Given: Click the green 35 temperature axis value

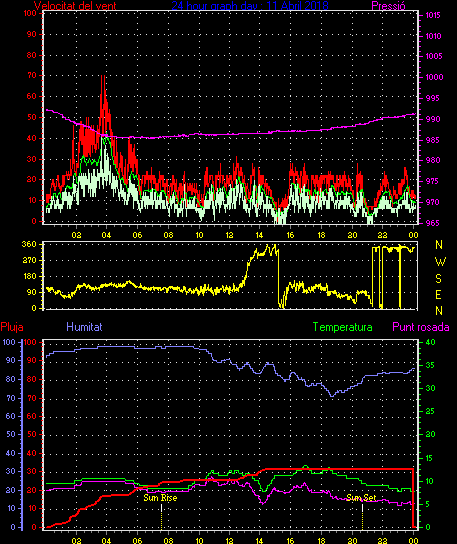Looking at the screenshot, I should 430,365.
